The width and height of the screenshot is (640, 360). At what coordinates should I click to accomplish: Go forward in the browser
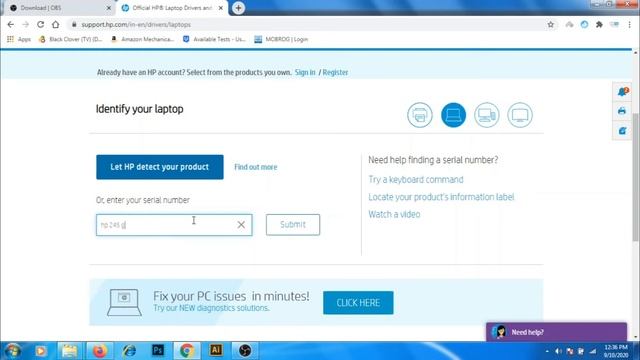click(25, 24)
